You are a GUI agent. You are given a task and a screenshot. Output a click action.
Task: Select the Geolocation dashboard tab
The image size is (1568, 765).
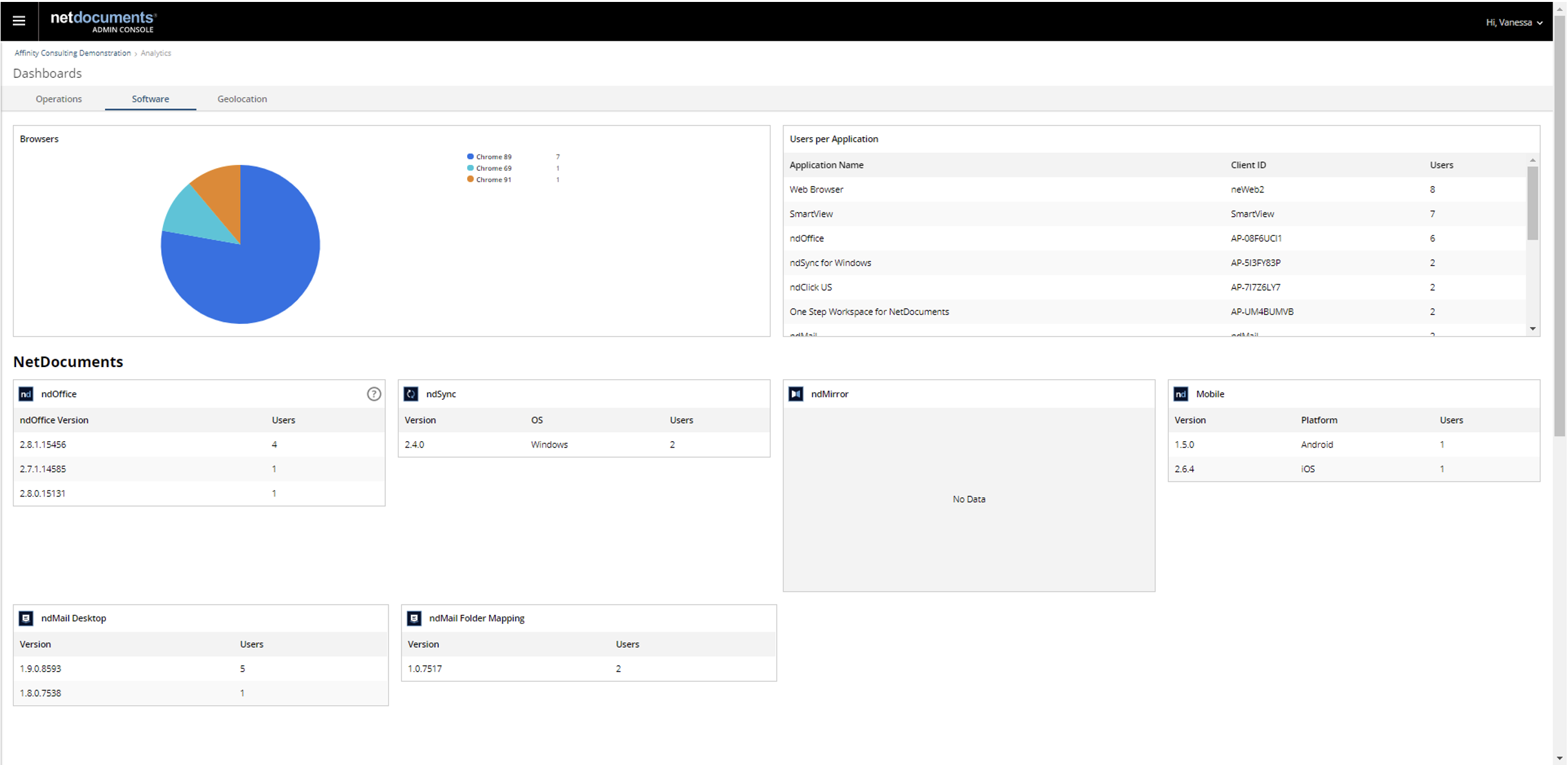click(243, 98)
